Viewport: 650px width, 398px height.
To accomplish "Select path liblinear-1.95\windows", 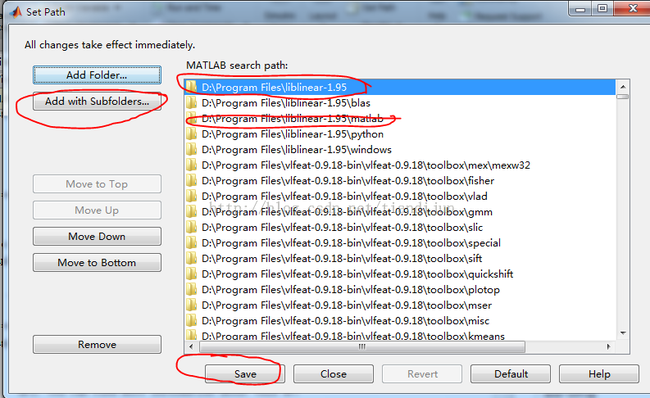I will (400, 149).
